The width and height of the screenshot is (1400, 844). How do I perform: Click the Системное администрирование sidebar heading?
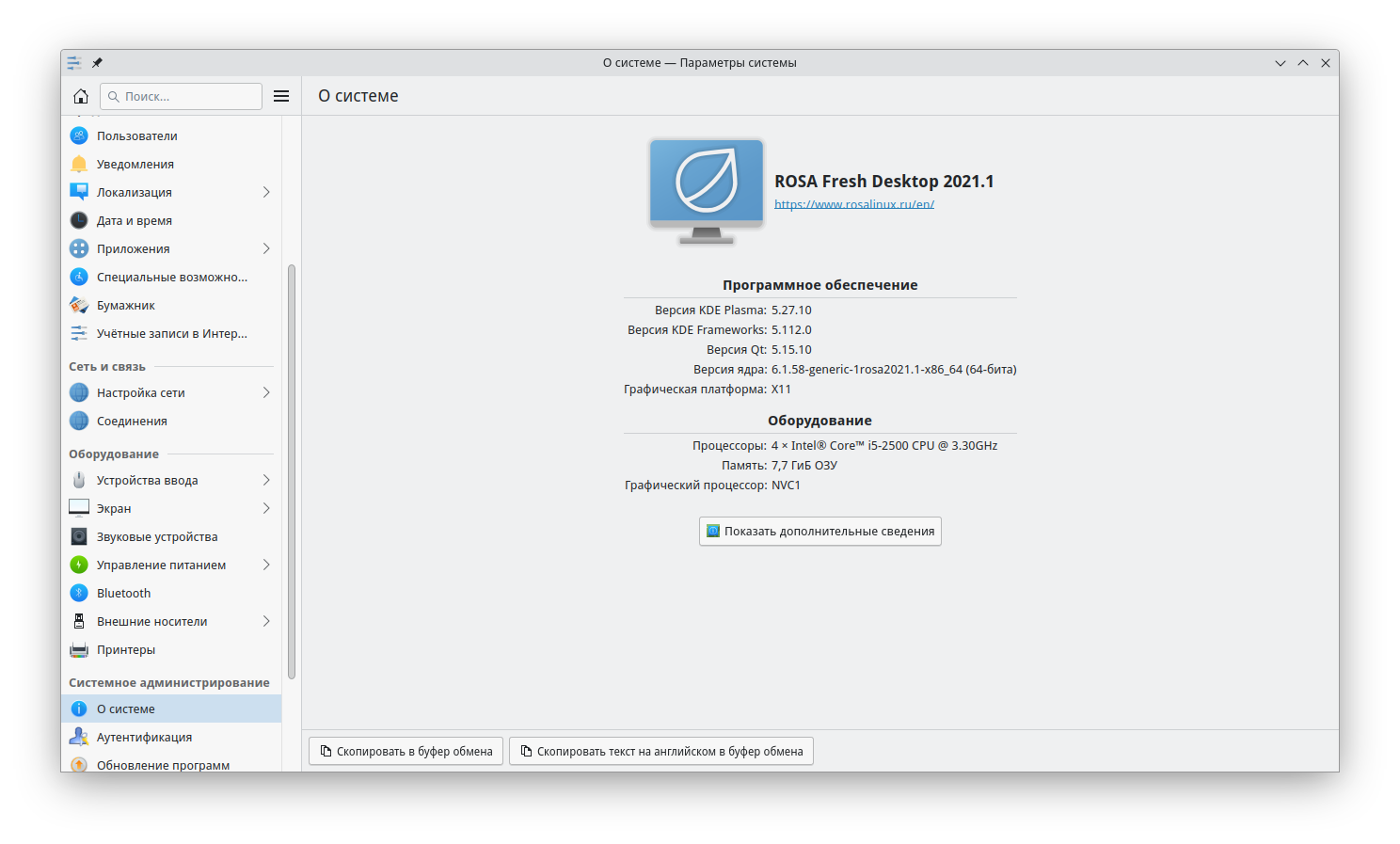coord(169,682)
